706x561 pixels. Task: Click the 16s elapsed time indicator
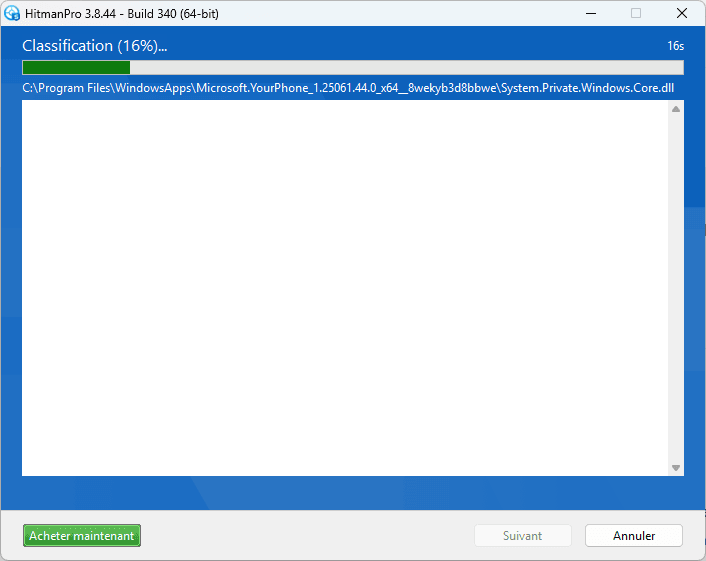tap(675, 46)
